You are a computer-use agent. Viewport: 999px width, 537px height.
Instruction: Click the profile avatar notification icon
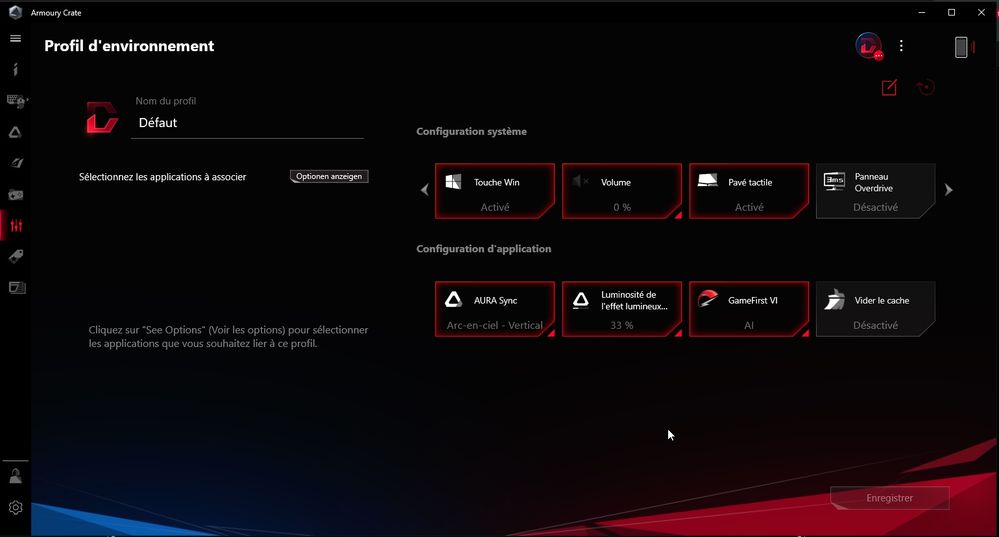click(868, 46)
